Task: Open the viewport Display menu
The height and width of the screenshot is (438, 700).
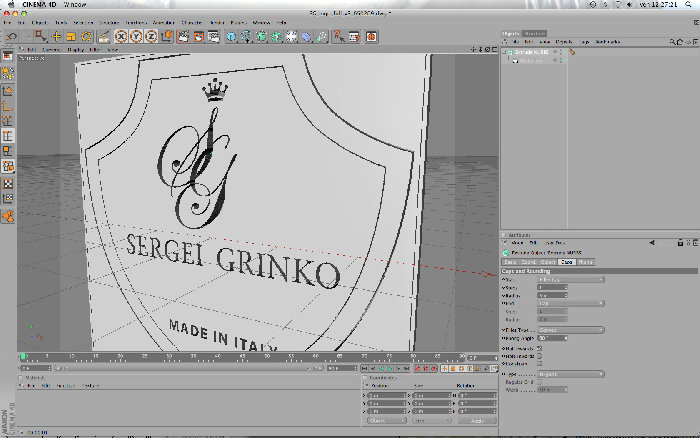Action: (x=75, y=50)
